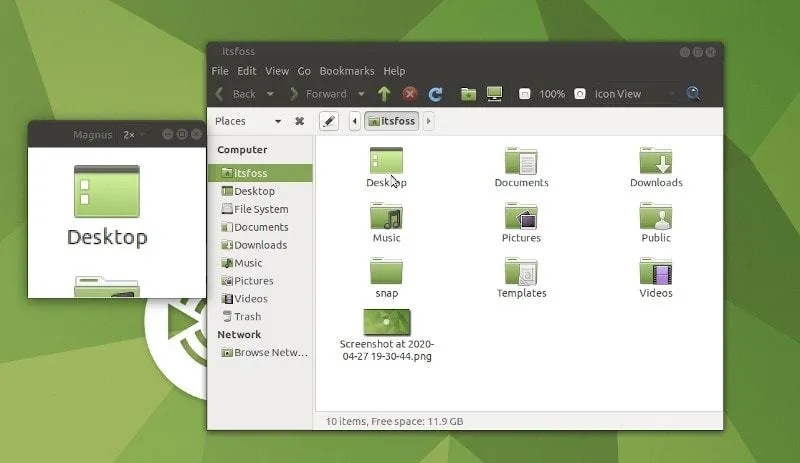
Task: Open the View menu
Action: [x=277, y=71]
